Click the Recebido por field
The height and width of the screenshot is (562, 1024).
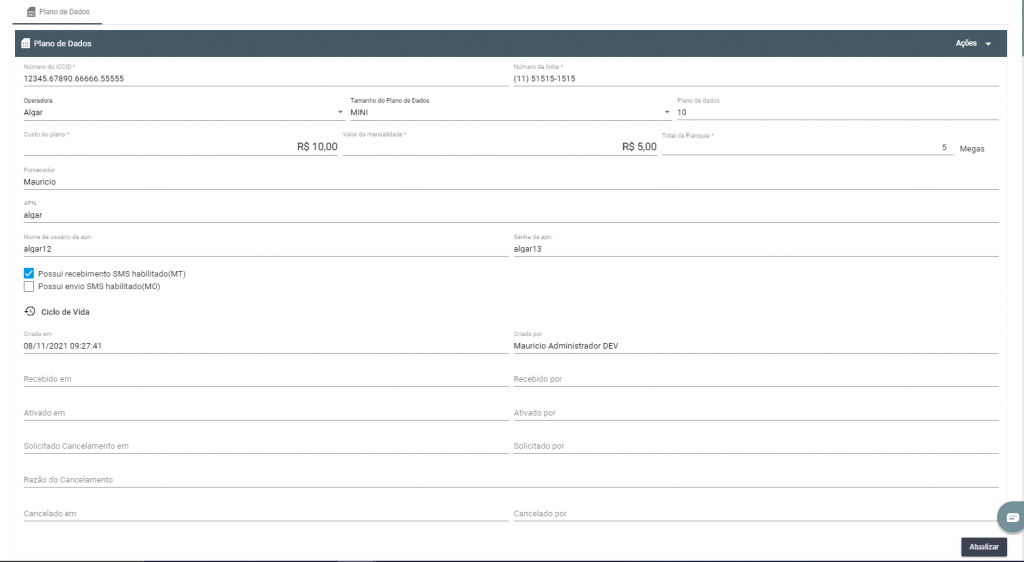[756, 379]
